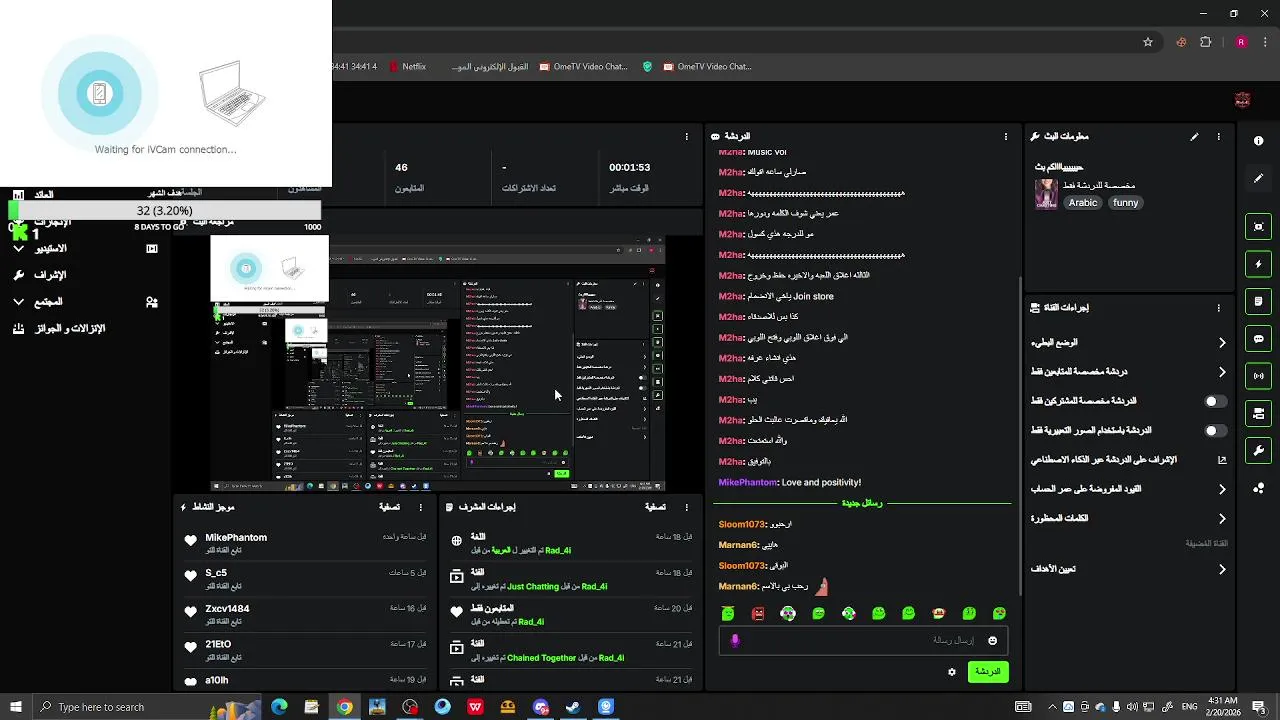
Task: Open the achievements and rewards sidebar item
Action: tap(58, 328)
